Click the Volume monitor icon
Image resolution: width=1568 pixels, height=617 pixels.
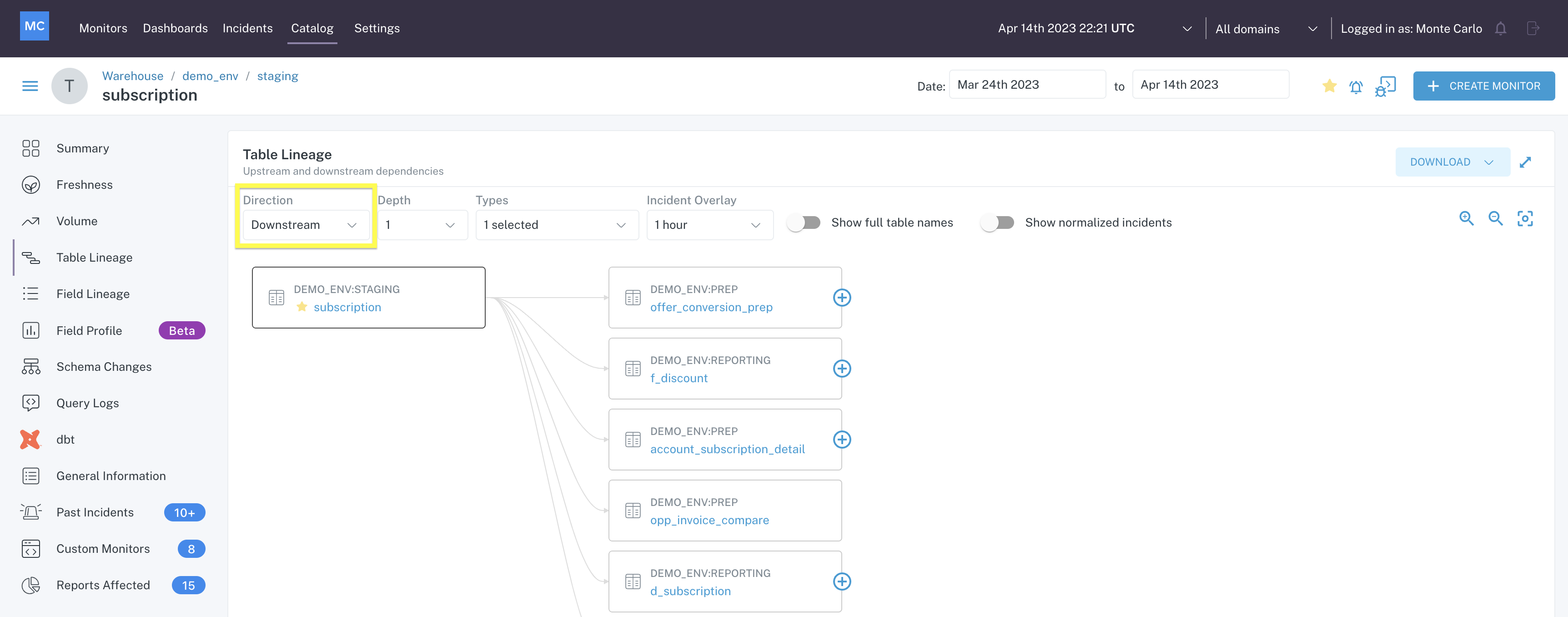[x=30, y=220]
